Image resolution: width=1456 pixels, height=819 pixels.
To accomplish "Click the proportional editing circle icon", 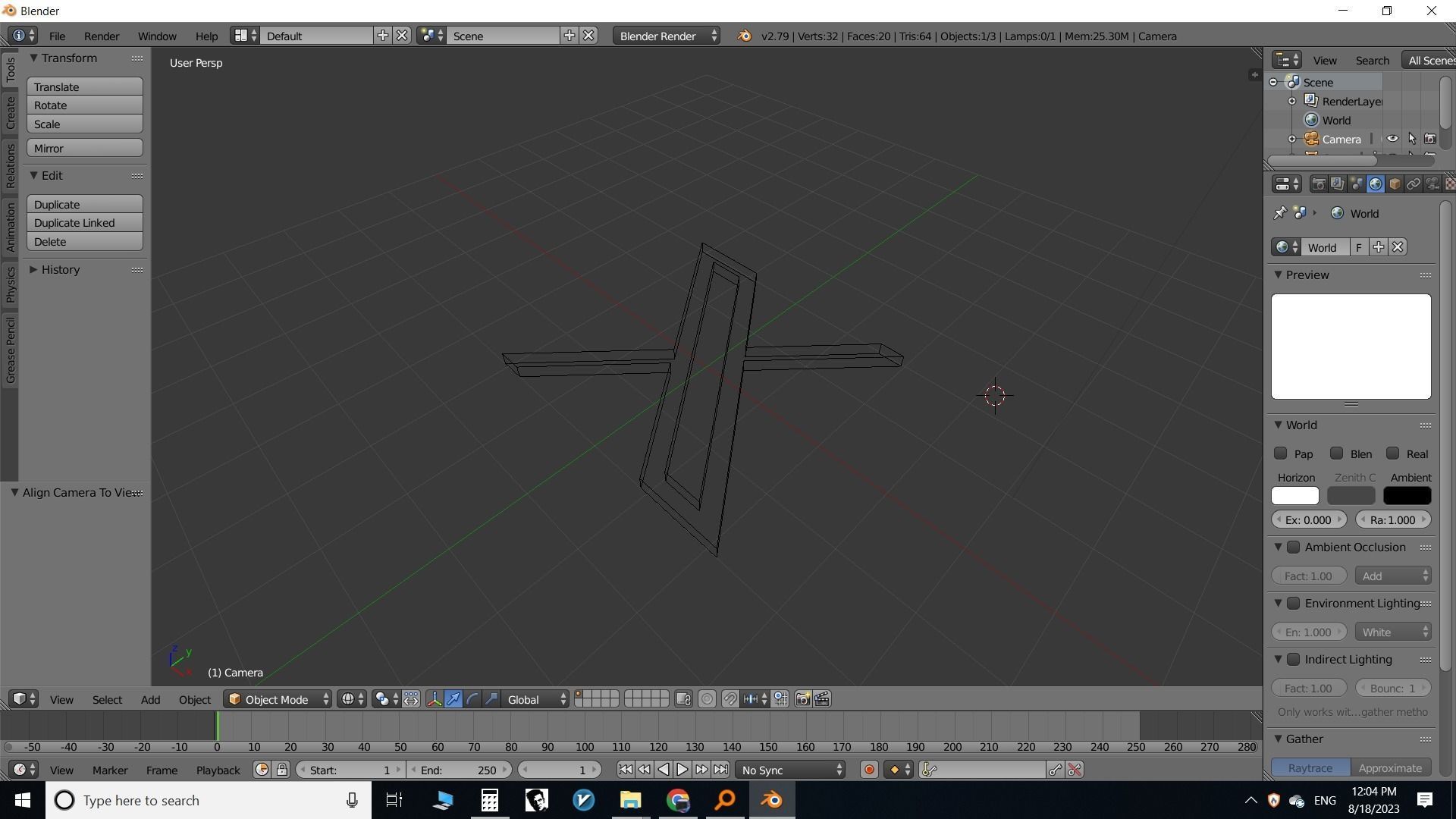I will pos(707,699).
